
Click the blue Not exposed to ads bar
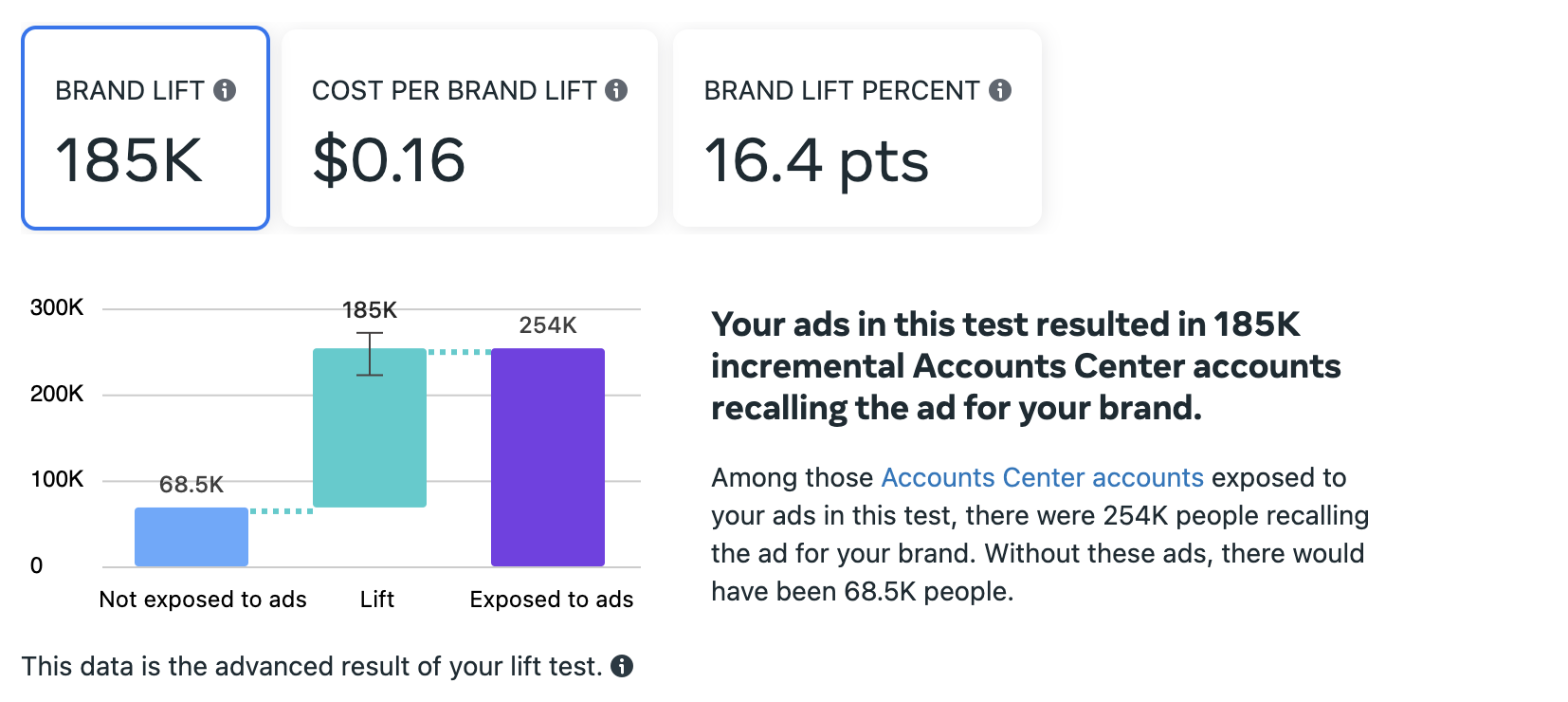(191, 537)
